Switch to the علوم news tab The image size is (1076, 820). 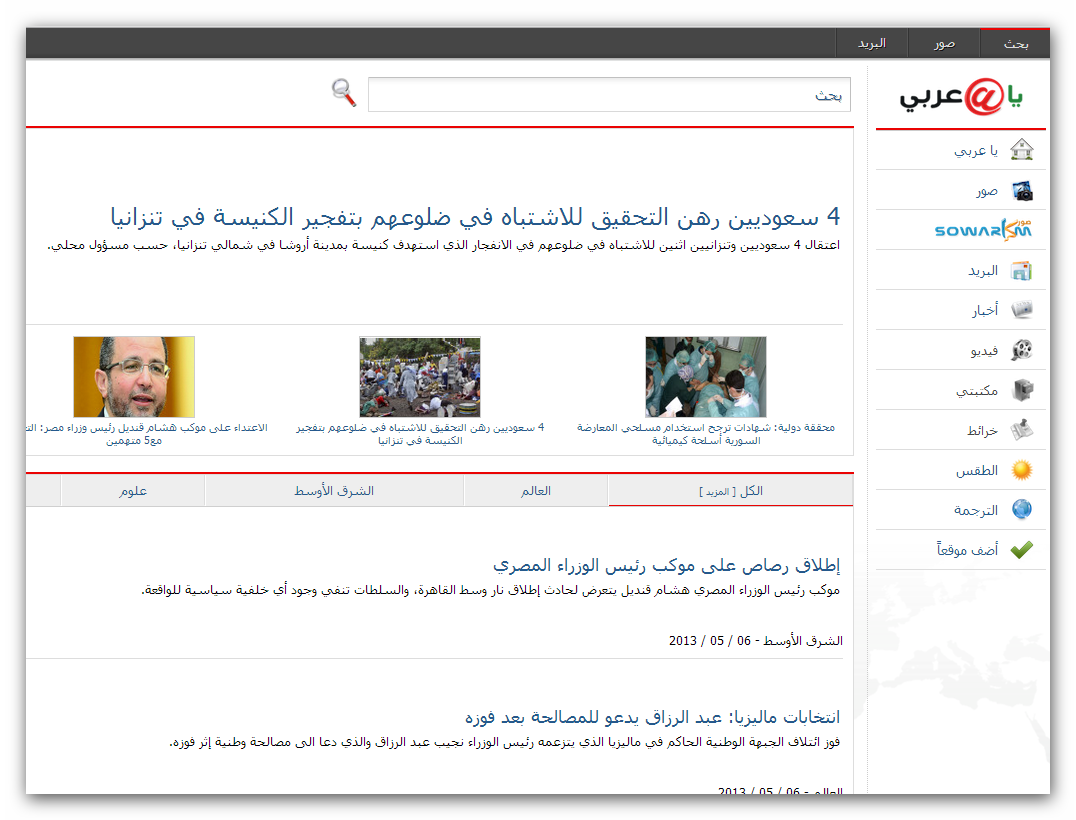point(133,491)
